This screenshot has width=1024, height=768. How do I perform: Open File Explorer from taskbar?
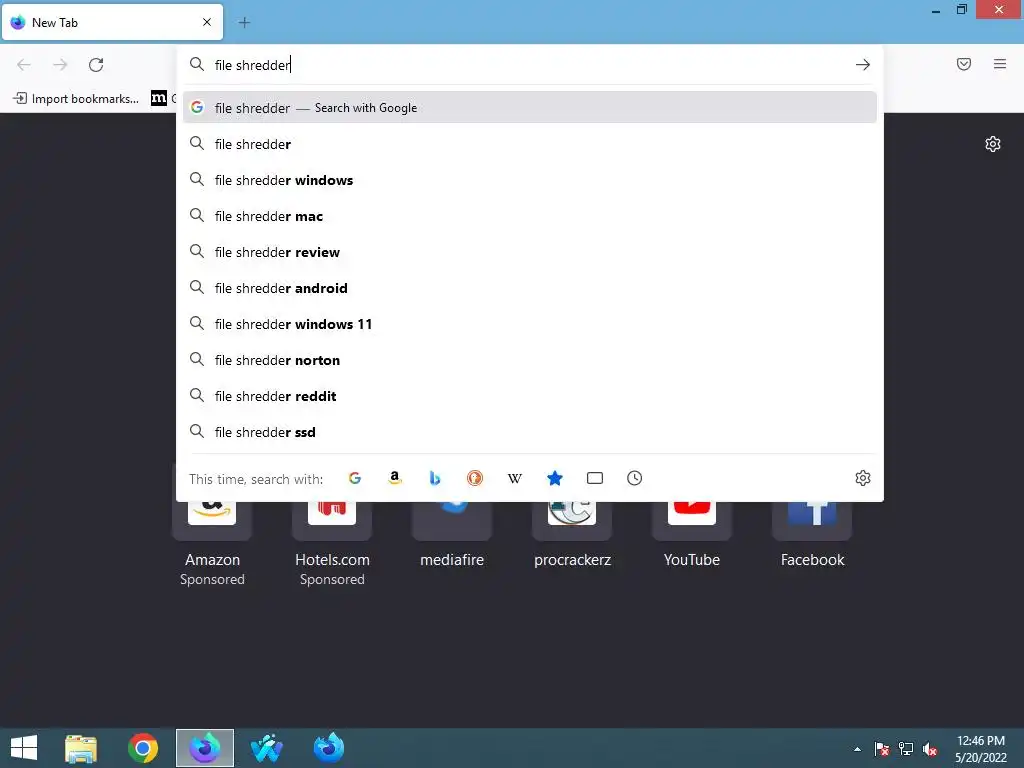[x=81, y=748]
